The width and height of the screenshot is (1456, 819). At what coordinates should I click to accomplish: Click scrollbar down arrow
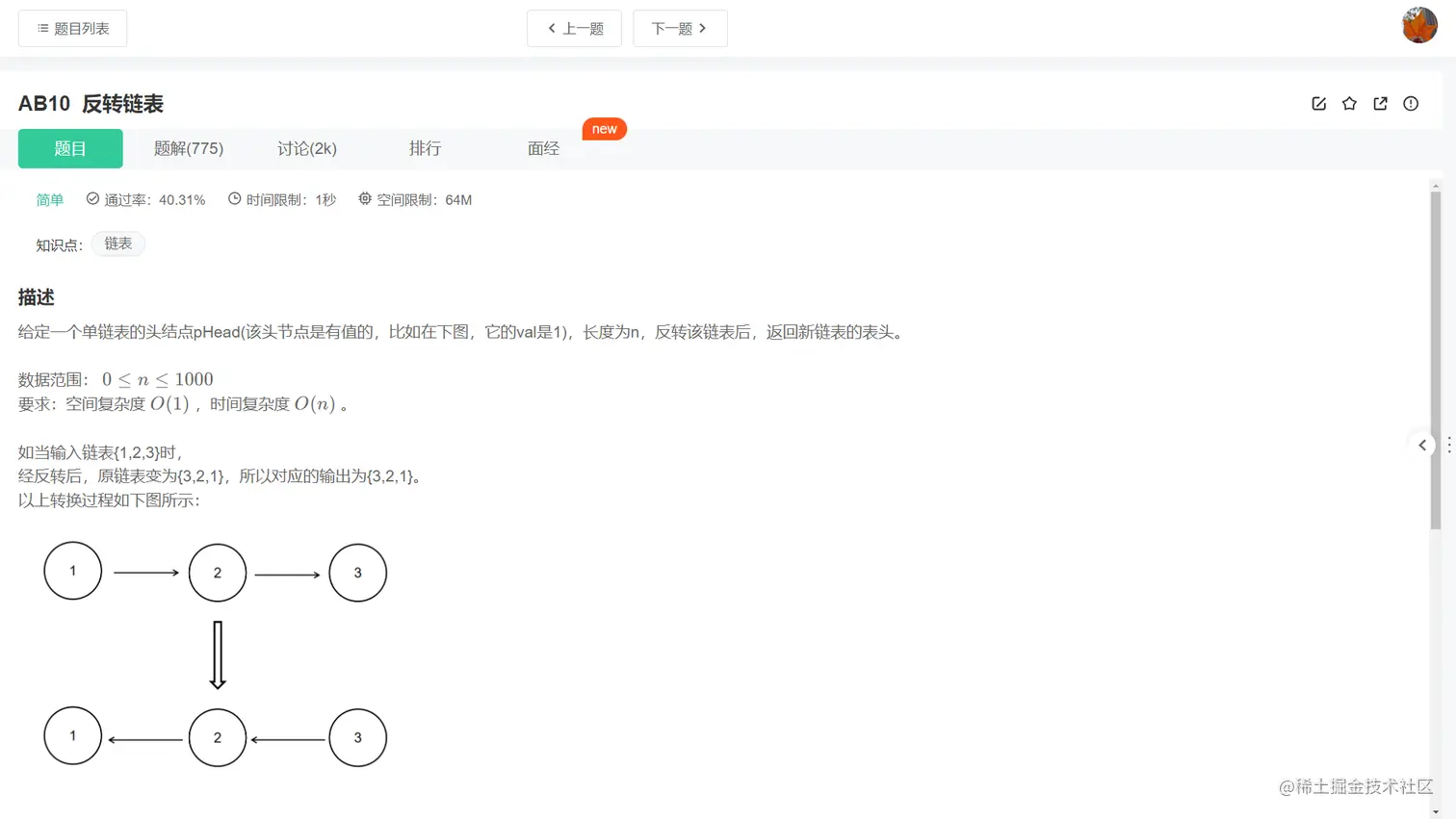(x=1436, y=812)
